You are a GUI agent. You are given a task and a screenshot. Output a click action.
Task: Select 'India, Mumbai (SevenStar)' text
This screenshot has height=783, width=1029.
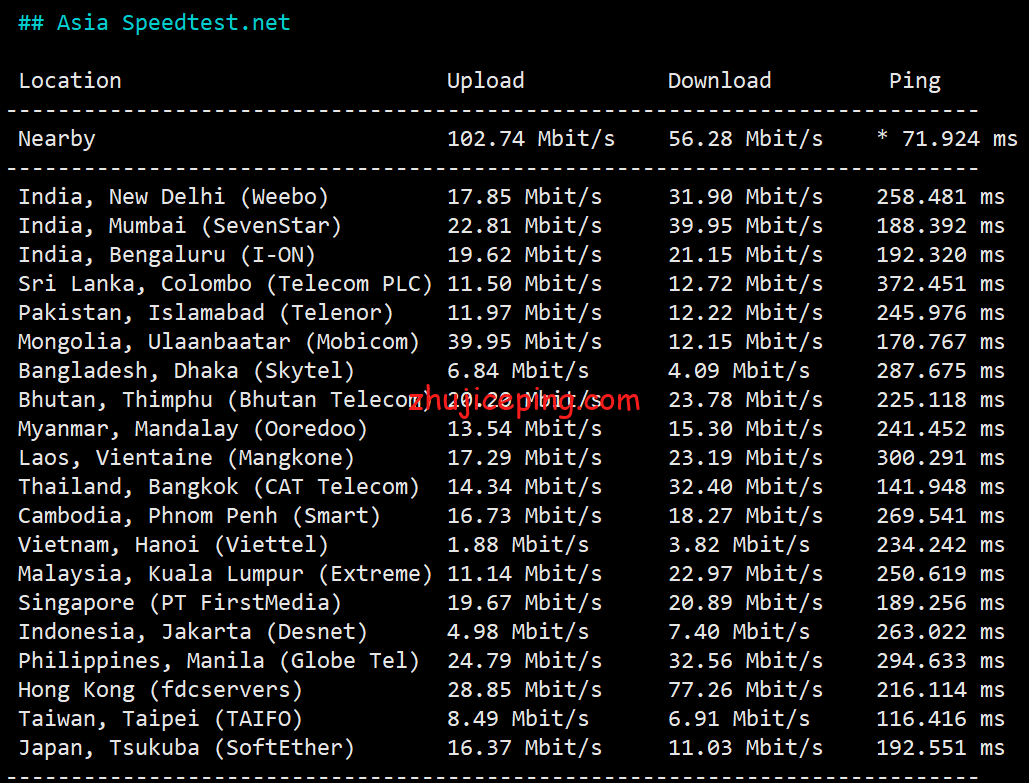[x=180, y=226]
